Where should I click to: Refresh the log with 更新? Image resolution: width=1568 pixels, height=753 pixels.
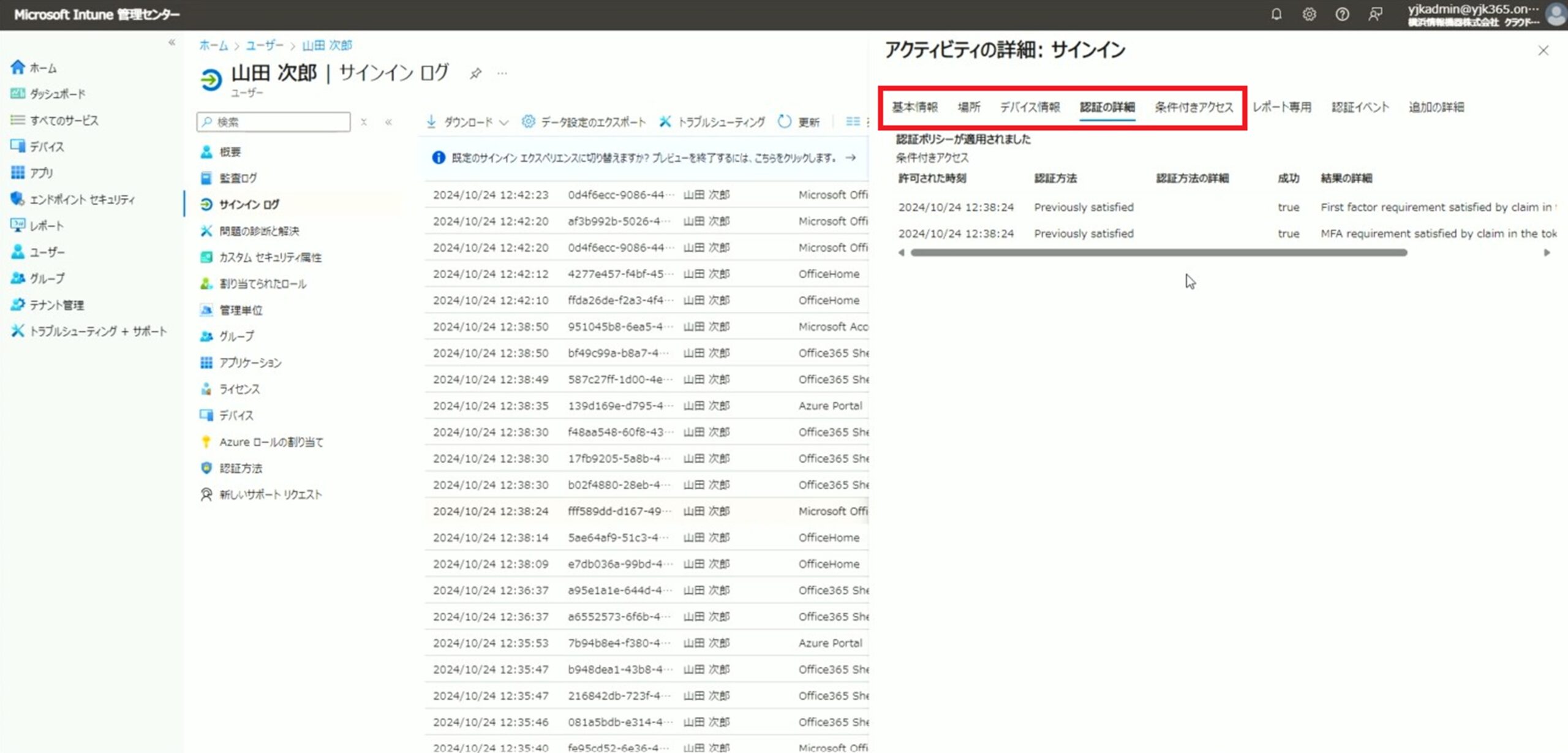point(799,122)
